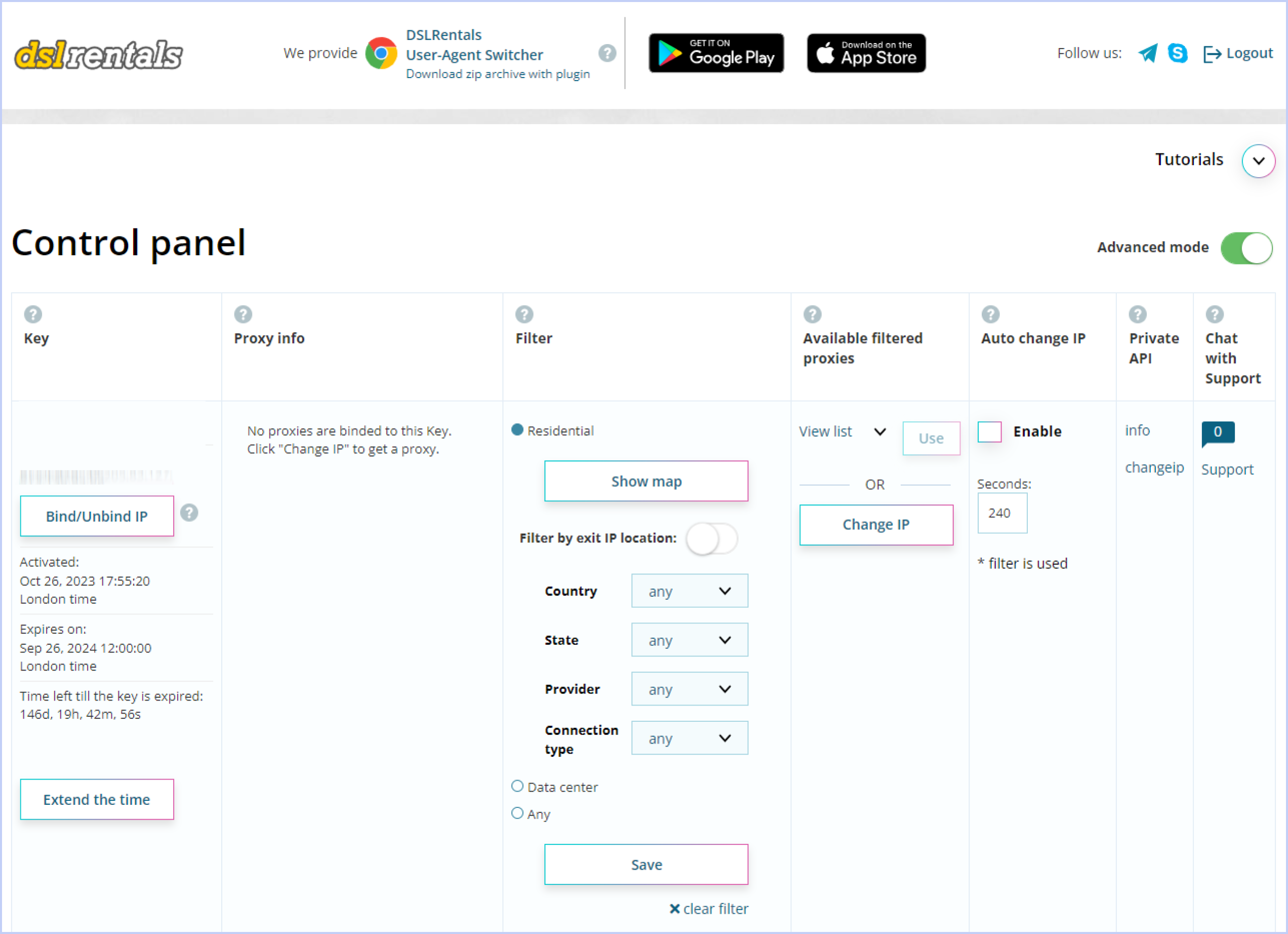
Task: Open the Skype follow icon
Action: coord(1178,53)
